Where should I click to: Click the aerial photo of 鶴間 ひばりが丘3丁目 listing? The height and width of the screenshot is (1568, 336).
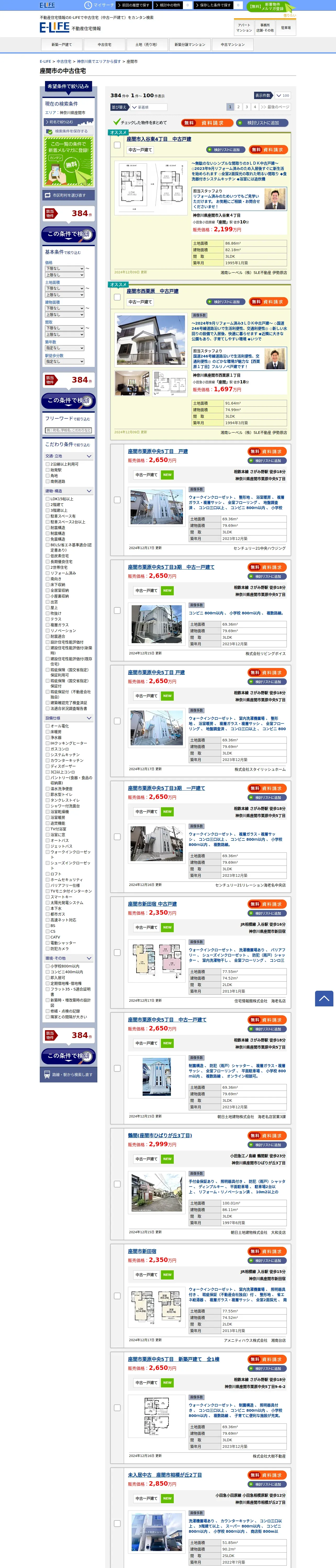157,1193
